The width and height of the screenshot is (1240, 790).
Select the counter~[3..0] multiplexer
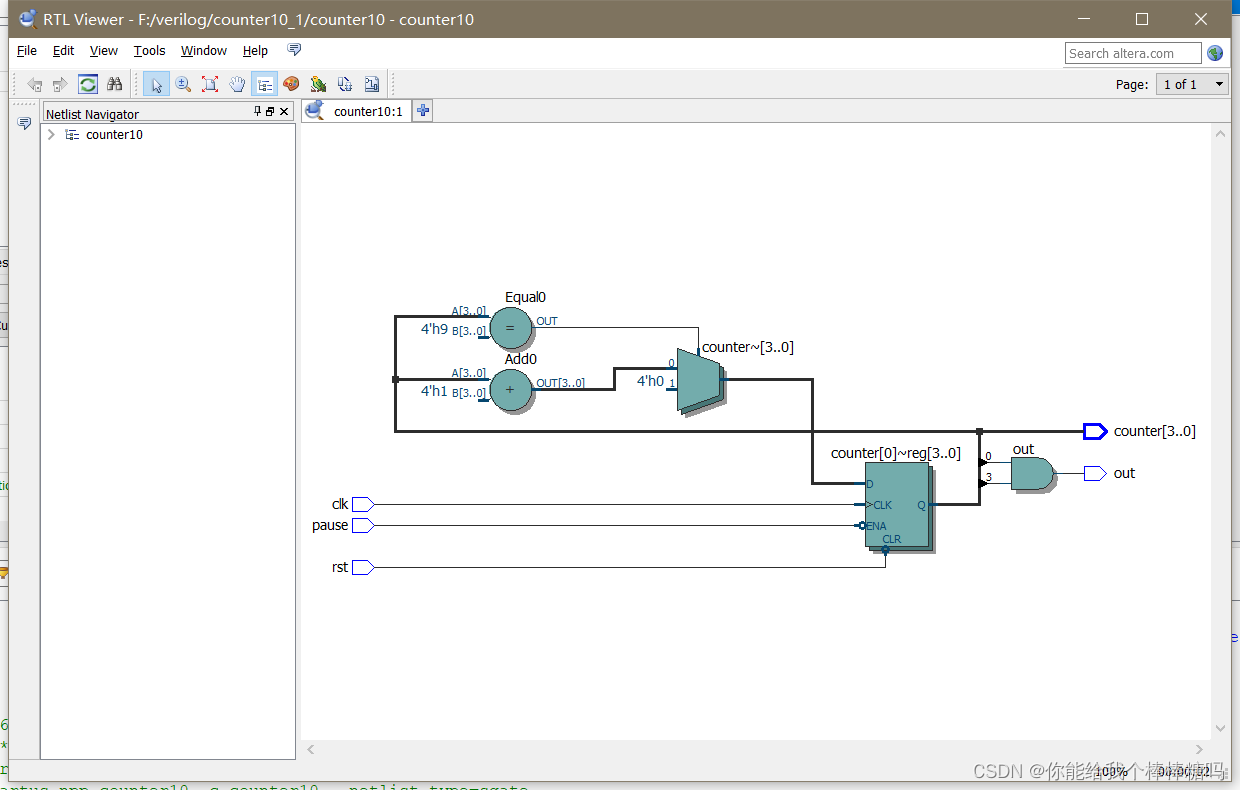click(699, 381)
